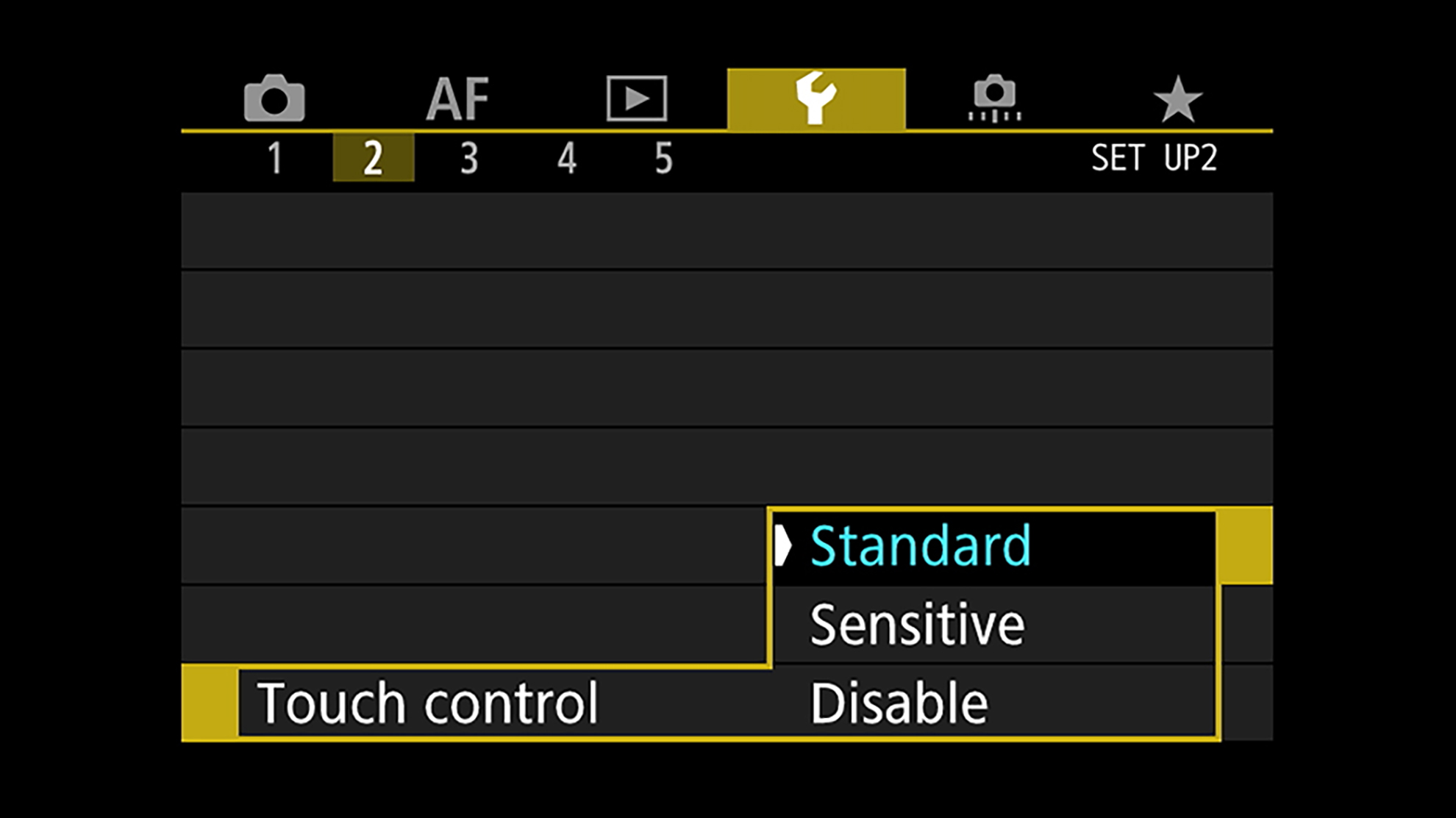Click the arrow marker beside Standard
Screen dimensions: 1456x818
coord(783,546)
